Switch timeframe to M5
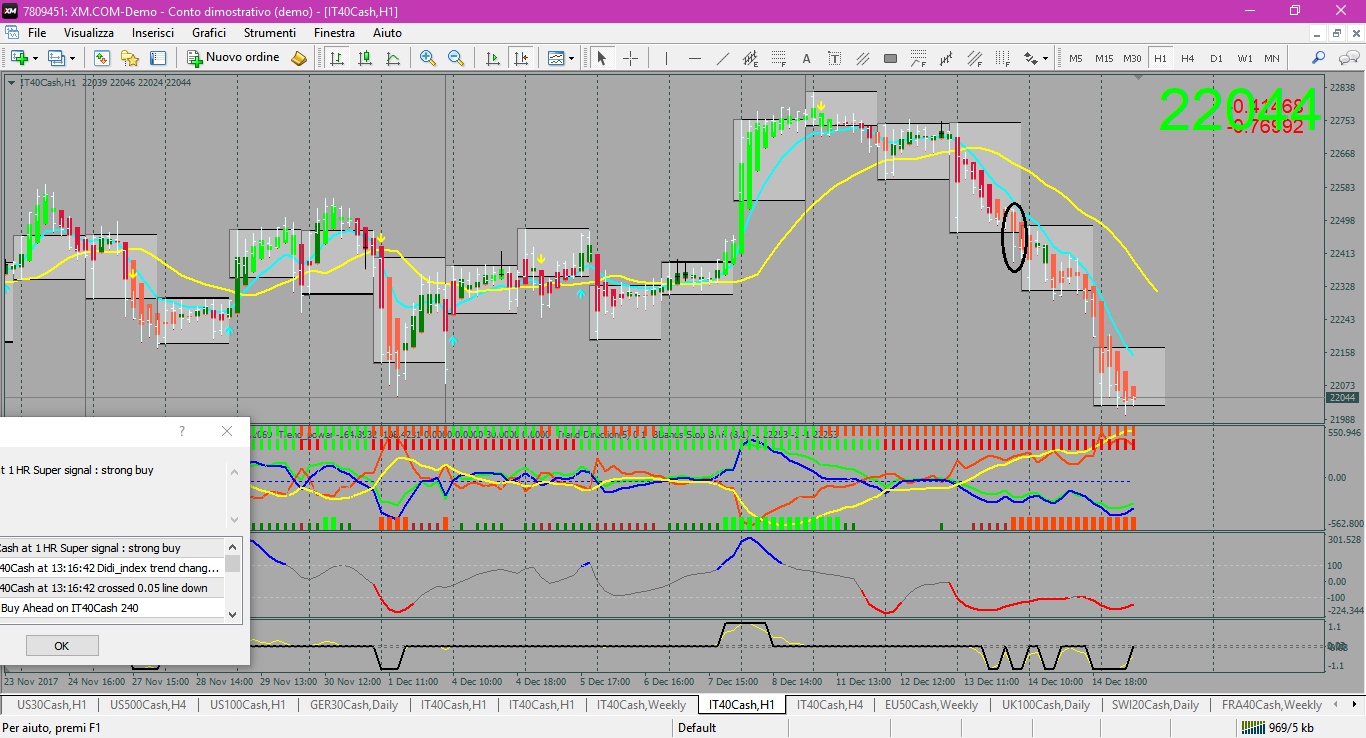Image resolution: width=1366 pixels, height=738 pixels. tap(1076, 58)
